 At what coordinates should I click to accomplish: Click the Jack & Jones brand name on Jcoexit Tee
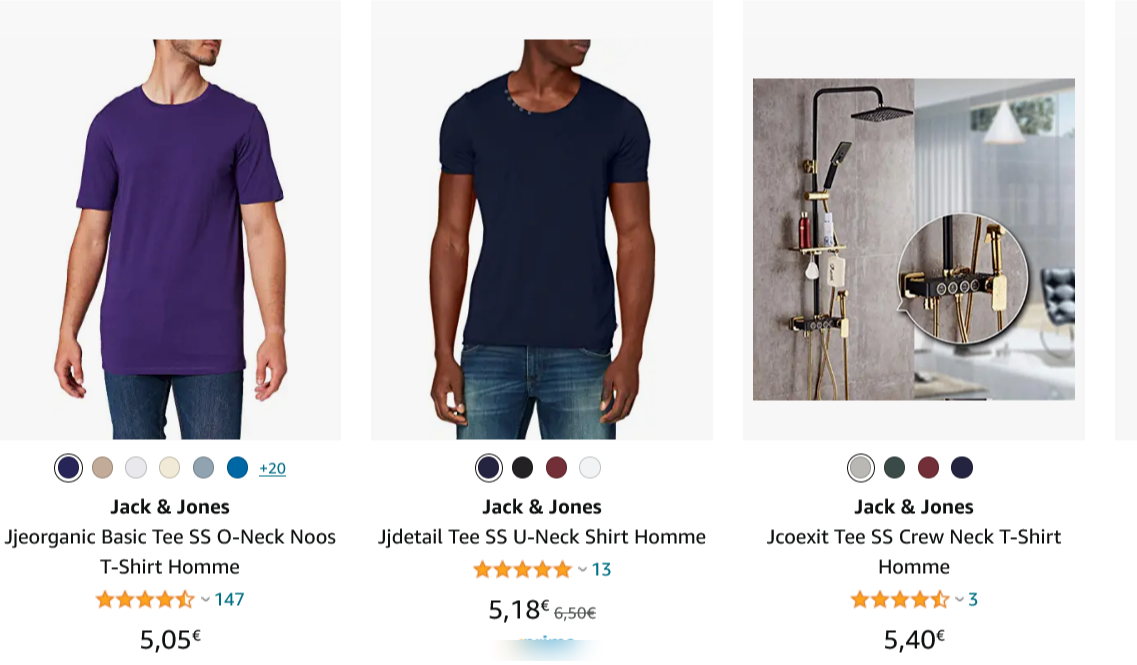click(x=915, y=506)
